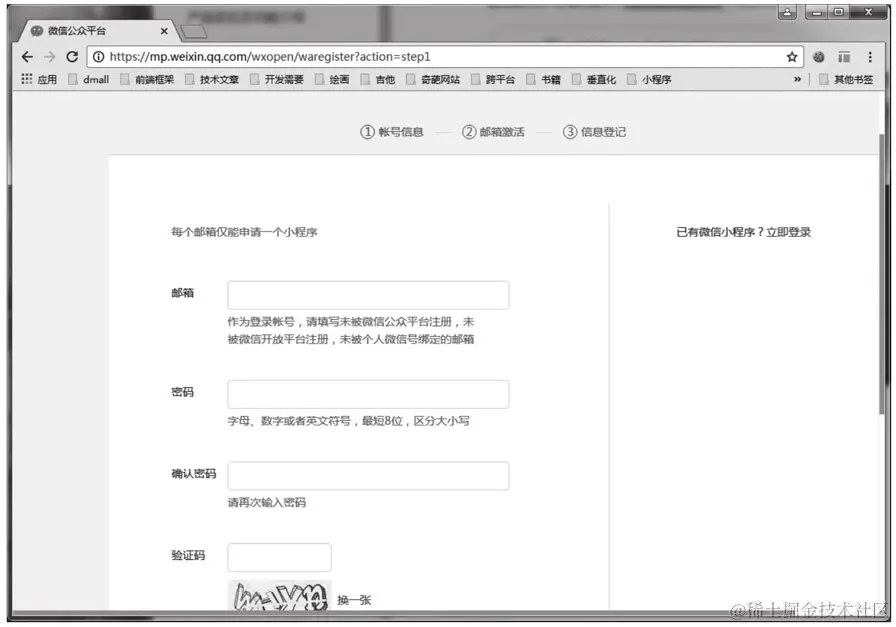Click the apps grid icon on bookmarks bar
The image size is (896, 627).
[x=27, y=79]
